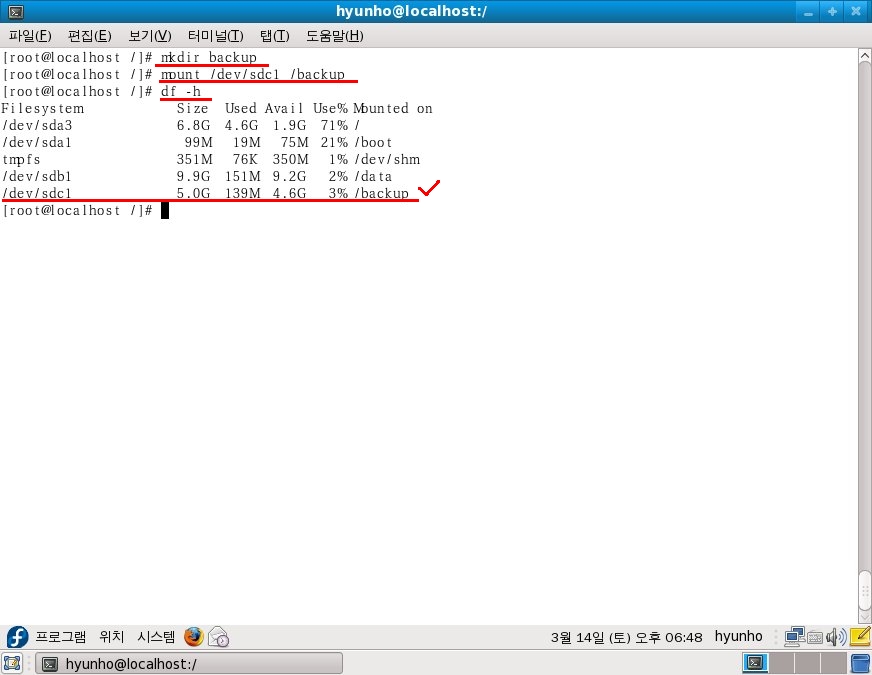Click the /backup mount point text
Viewport: 872px width, 675px height.
382,193
